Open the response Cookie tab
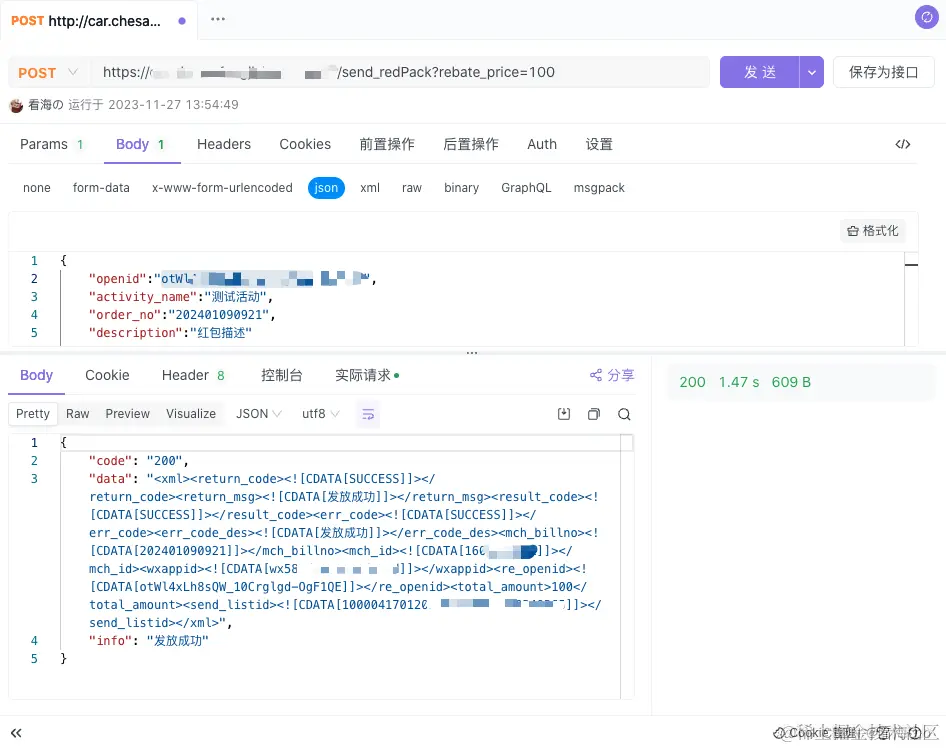This screenshot has width=946, height=749. point(107,375)
